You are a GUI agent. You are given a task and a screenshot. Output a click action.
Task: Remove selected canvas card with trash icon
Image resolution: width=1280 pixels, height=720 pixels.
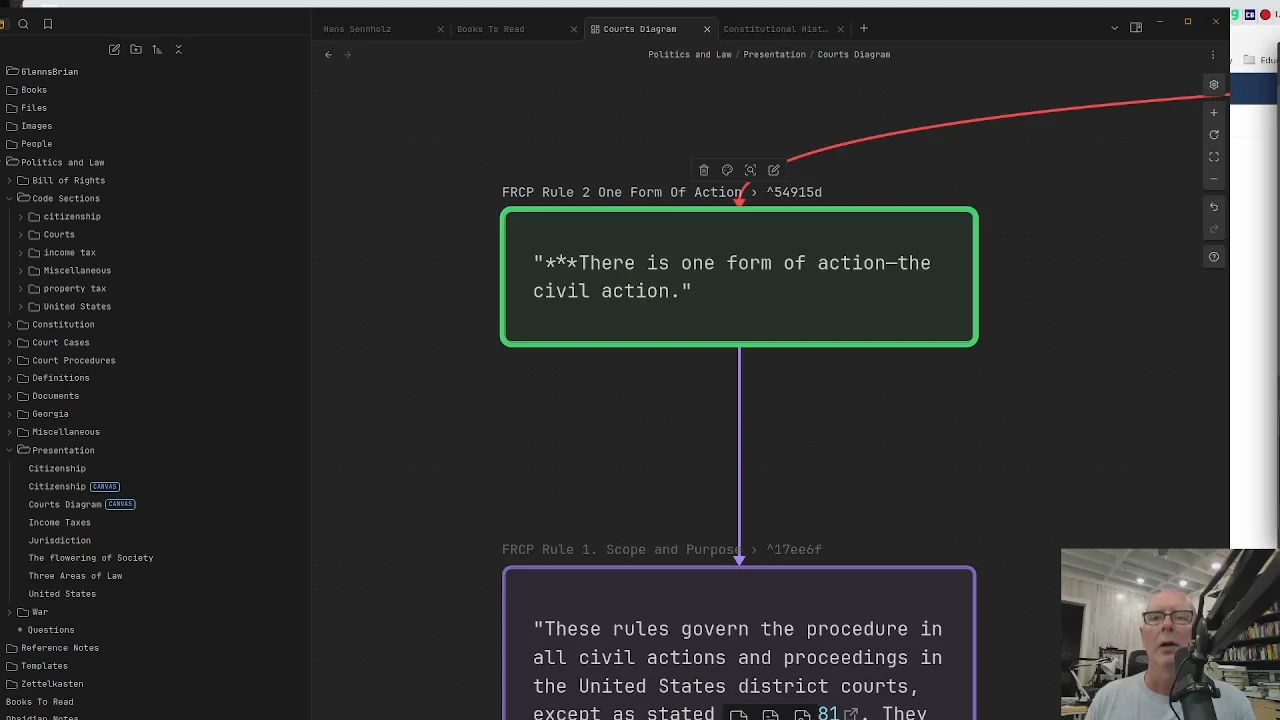(x=704, y=170)
